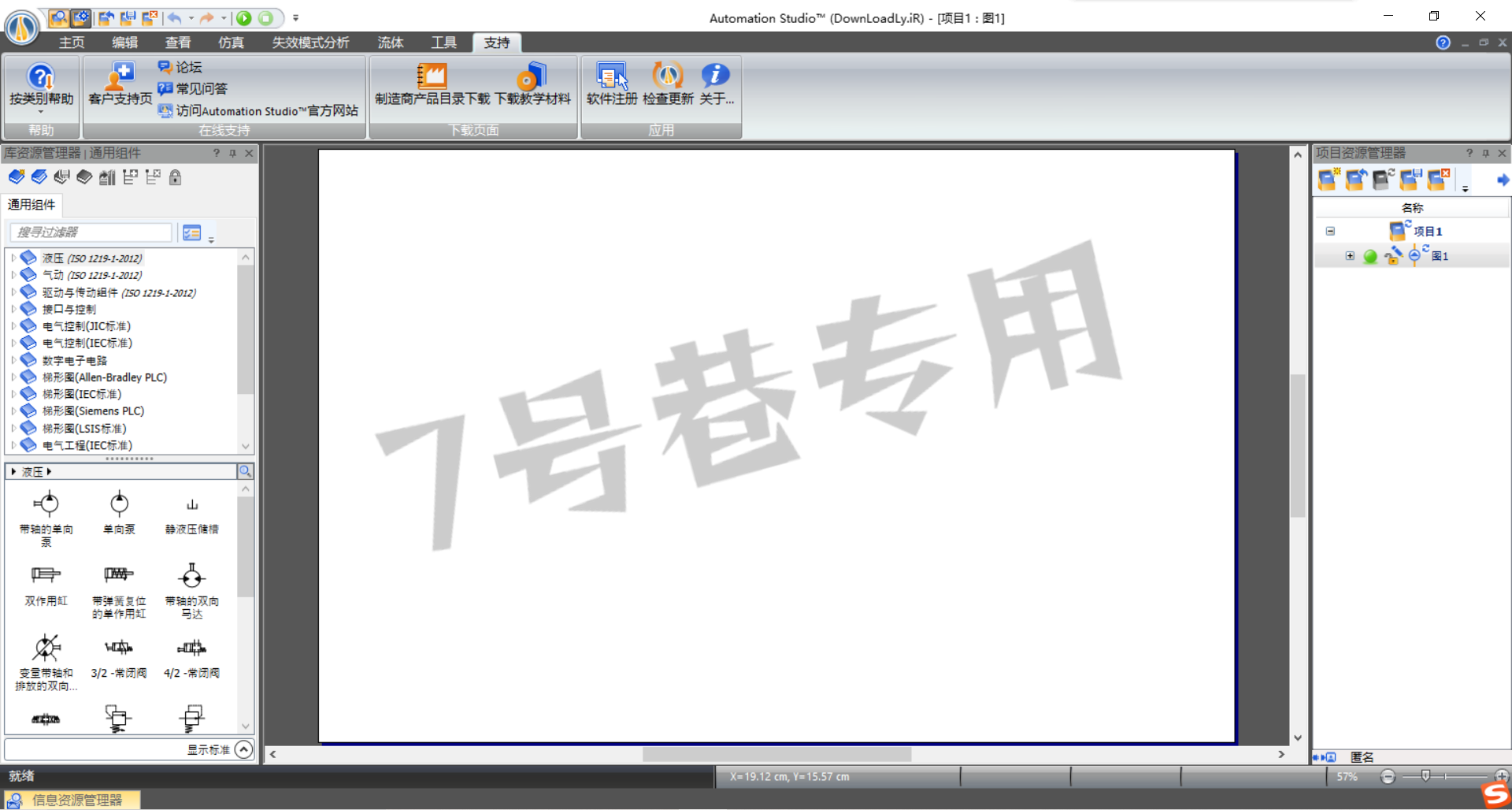The width and height of the screenshot is (1512, 810).
Task: Click the delete library category tree icon
Action: [153, 177]
